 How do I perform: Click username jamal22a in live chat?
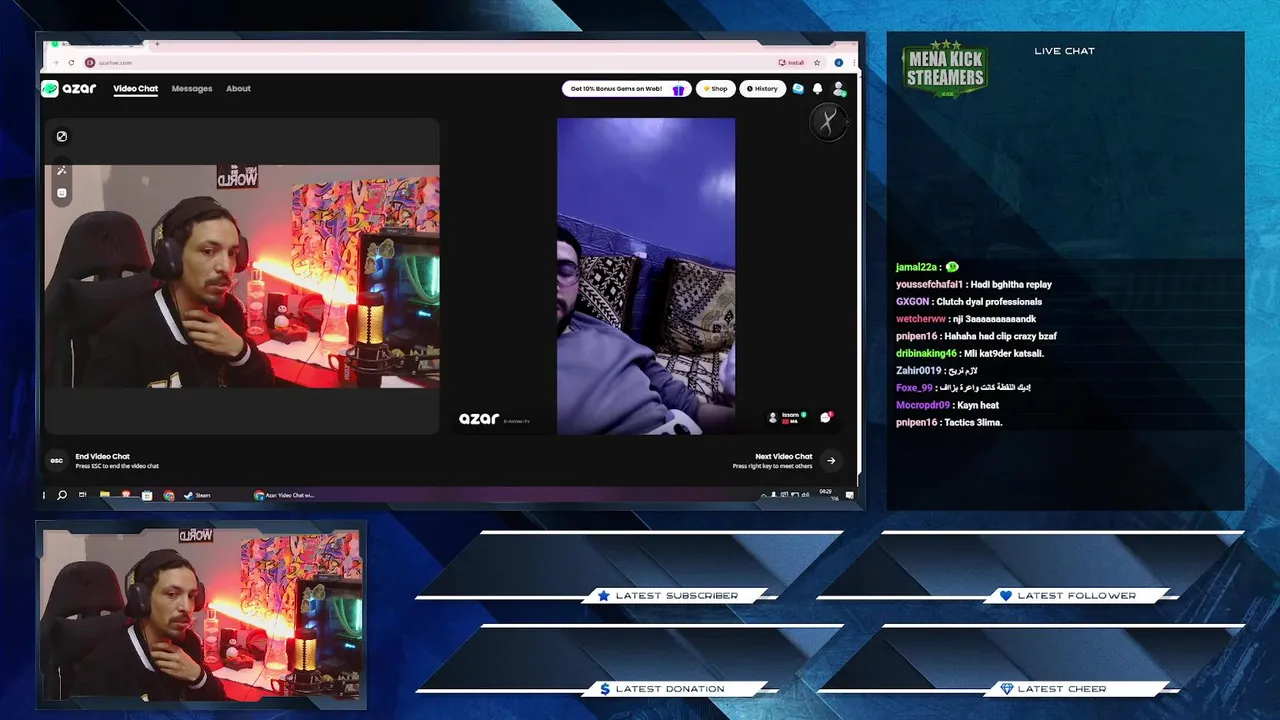pos(916,267)
